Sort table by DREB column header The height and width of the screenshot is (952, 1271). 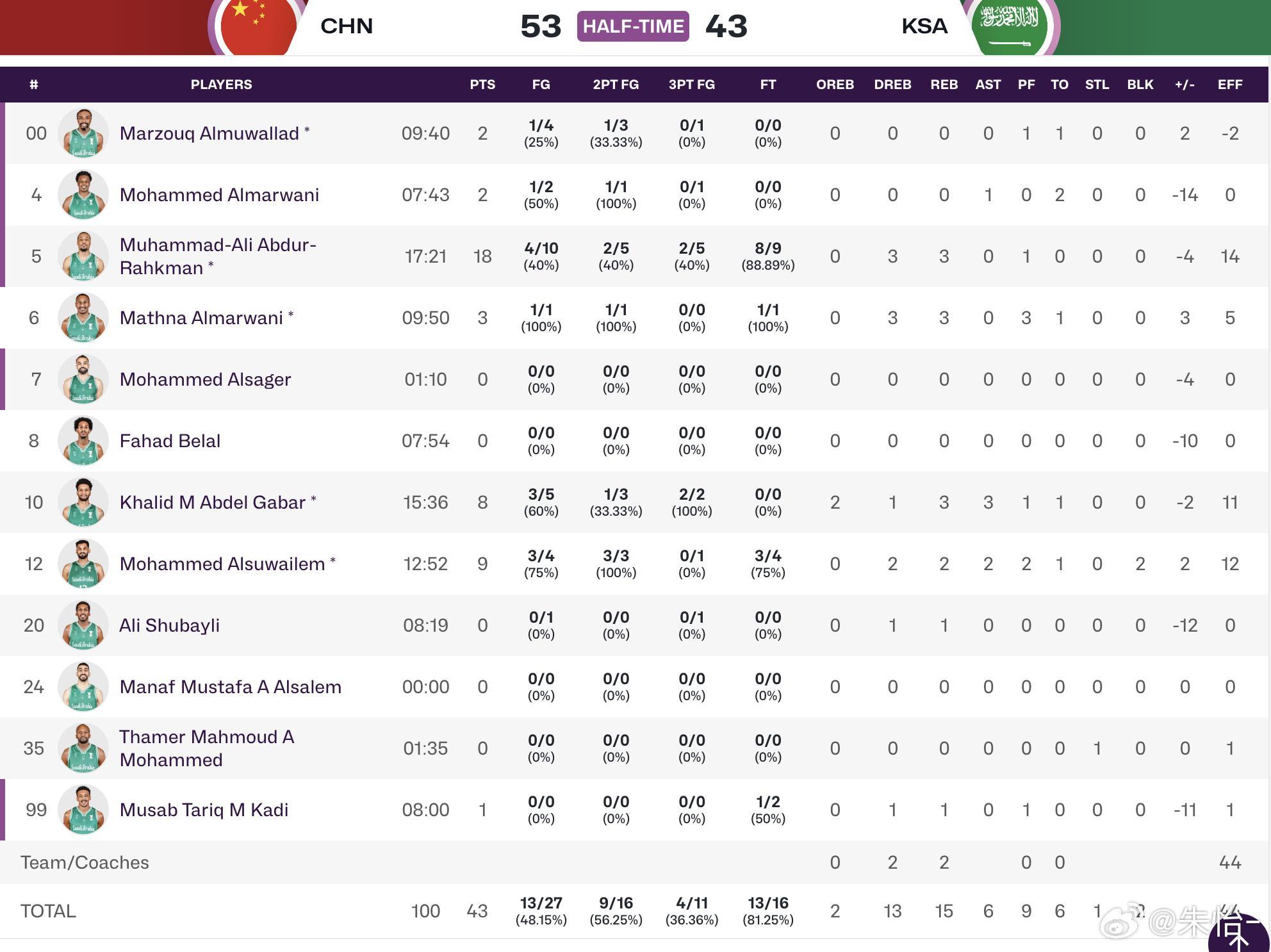coord(892,85)
